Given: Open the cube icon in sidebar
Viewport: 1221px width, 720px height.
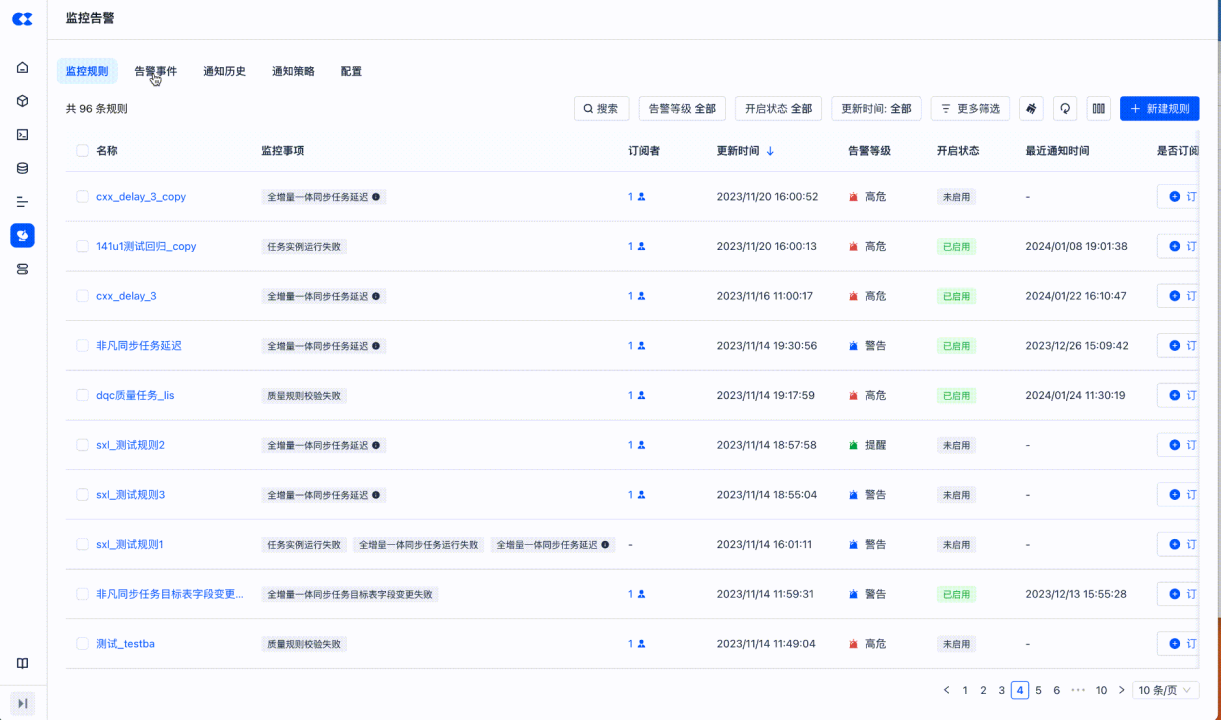Looking at the screenshot, I should click(x=22, y=101).
